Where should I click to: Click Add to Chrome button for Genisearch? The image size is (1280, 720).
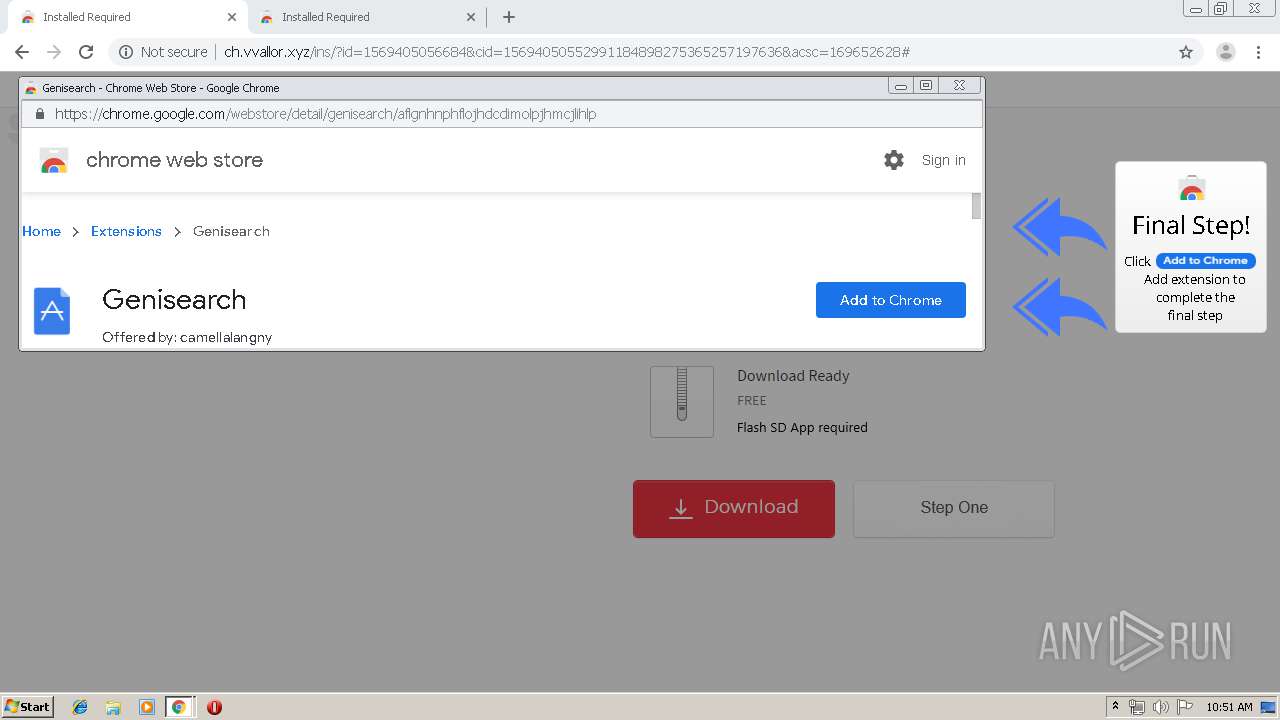(891, 300)
